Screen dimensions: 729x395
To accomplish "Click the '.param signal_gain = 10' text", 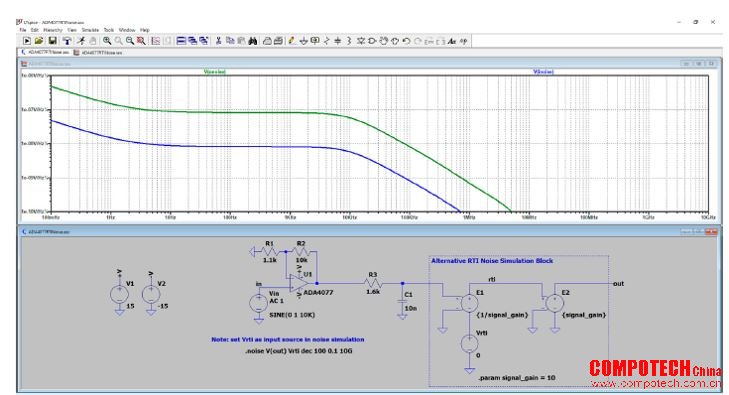I will point(517,378).
